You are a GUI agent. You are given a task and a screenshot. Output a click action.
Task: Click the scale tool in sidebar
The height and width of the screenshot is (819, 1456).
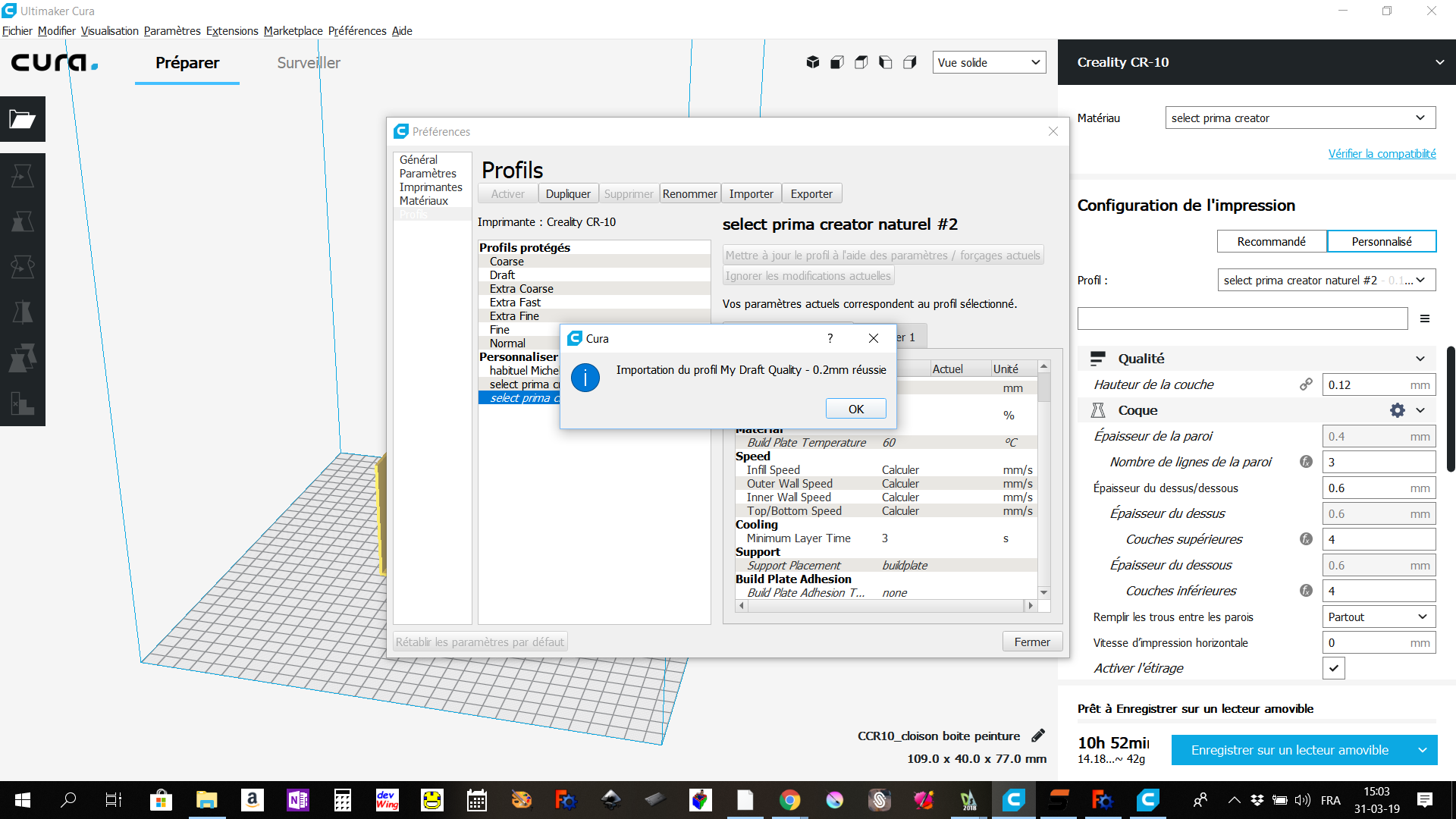pyautogui.click(x=23, y=221)
